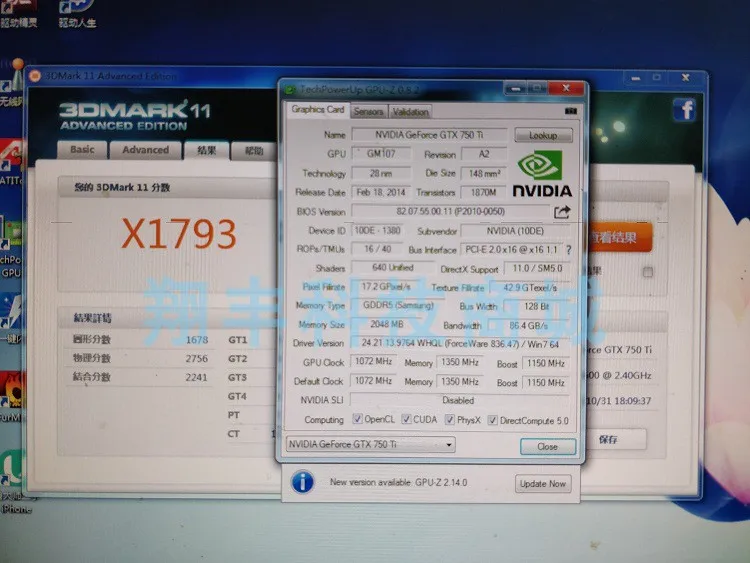The image size is (750, 563).
Task: Open the 结果 tab in 3DMark 11
Action: (207, 150)
